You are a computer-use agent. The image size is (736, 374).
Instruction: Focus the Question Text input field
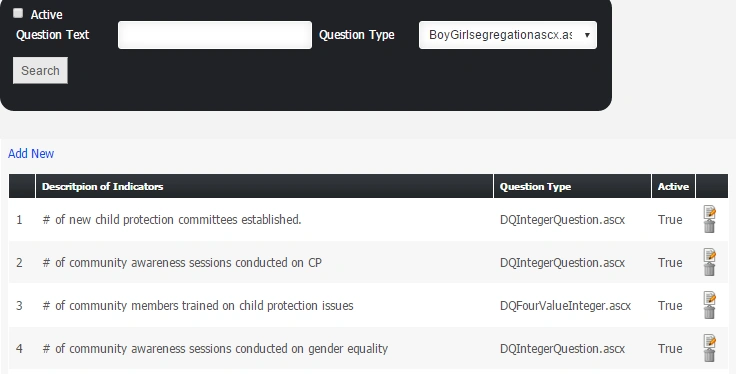click(215, 35)
